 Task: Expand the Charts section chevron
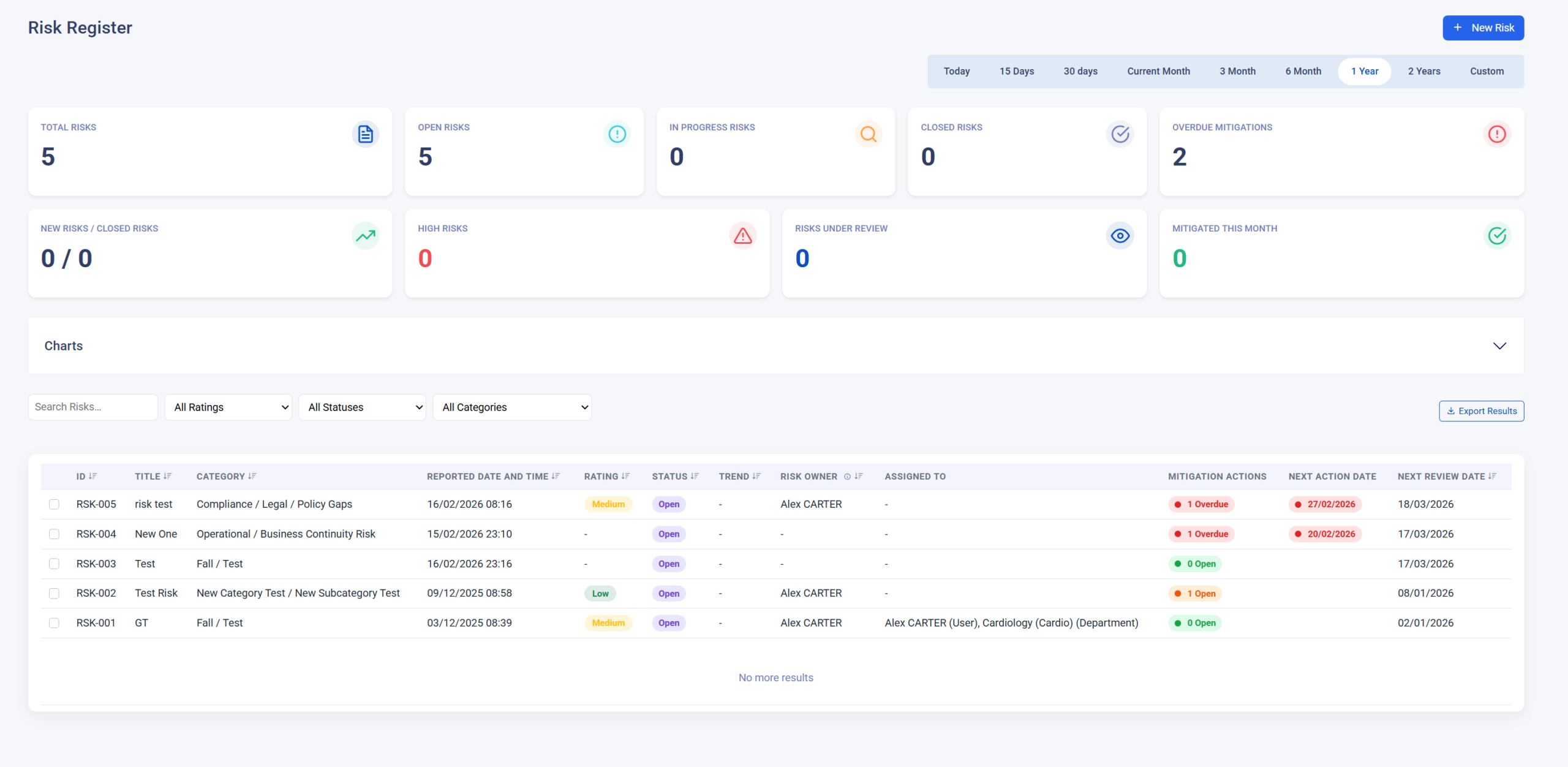[1499, 346]
